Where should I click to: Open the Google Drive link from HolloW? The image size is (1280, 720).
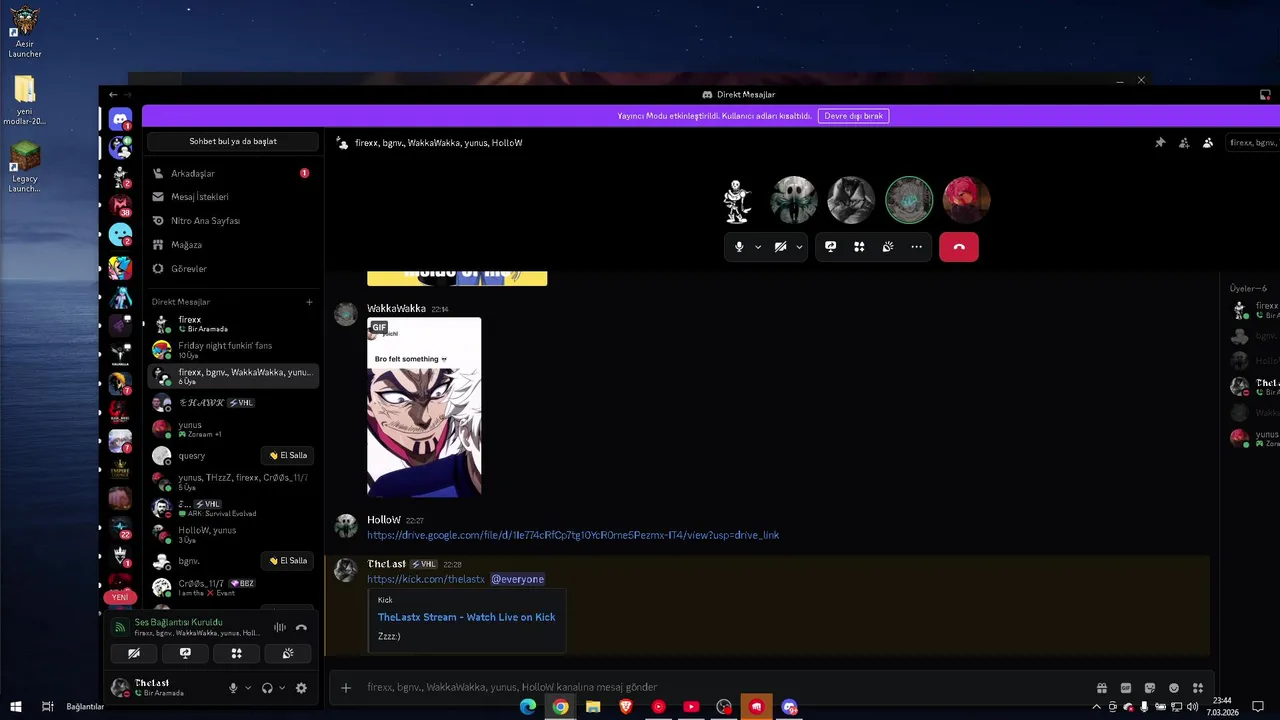pyautogui.click(x=573, y=535)
